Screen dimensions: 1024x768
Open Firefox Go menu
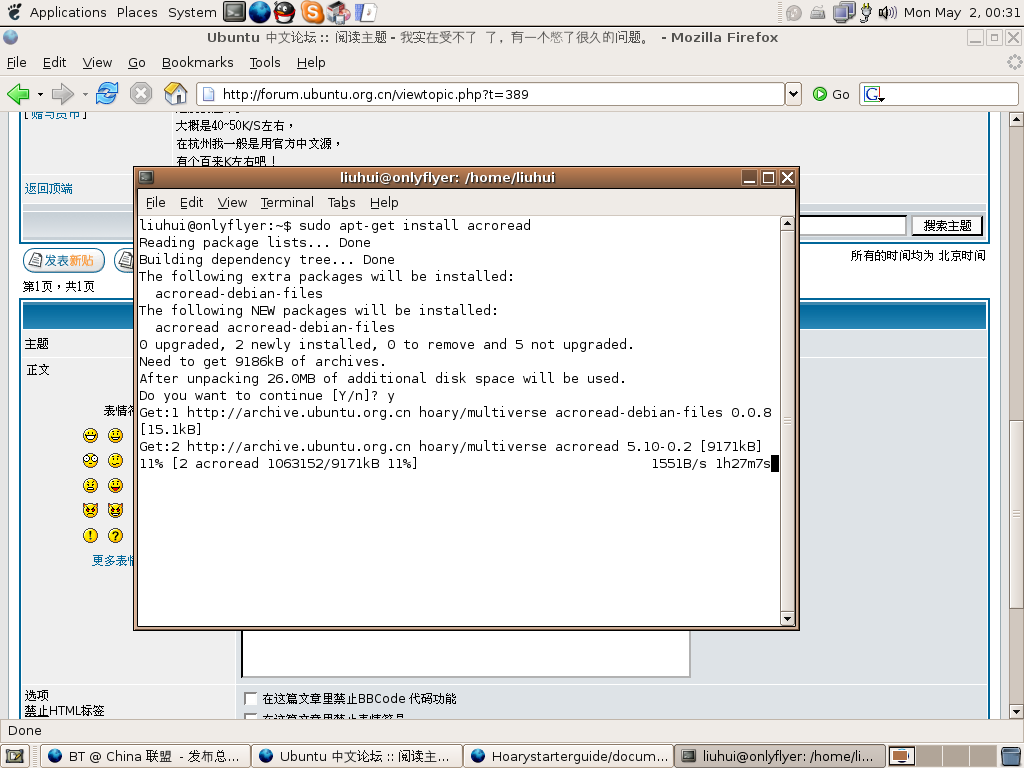click(x=136, y=63)
